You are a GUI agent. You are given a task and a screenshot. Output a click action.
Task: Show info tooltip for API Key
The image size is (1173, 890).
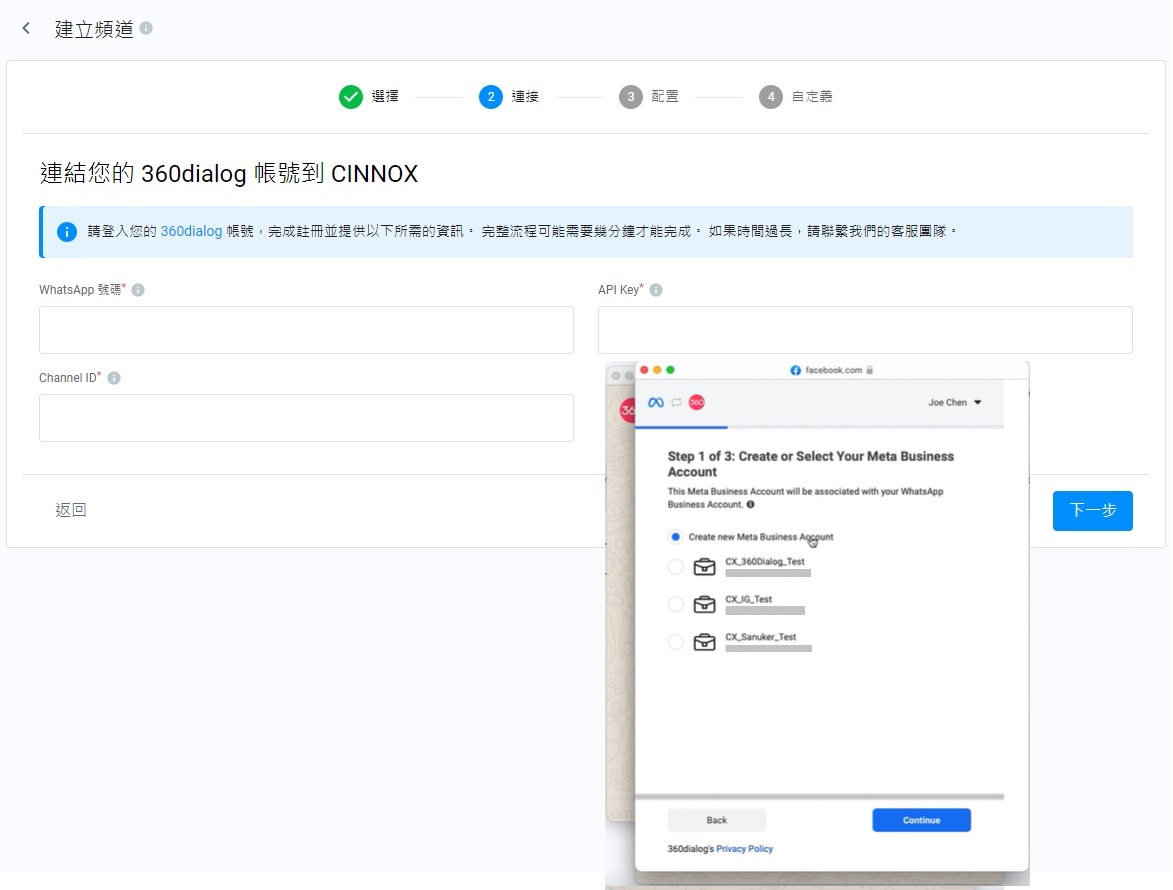coord(656,290)
